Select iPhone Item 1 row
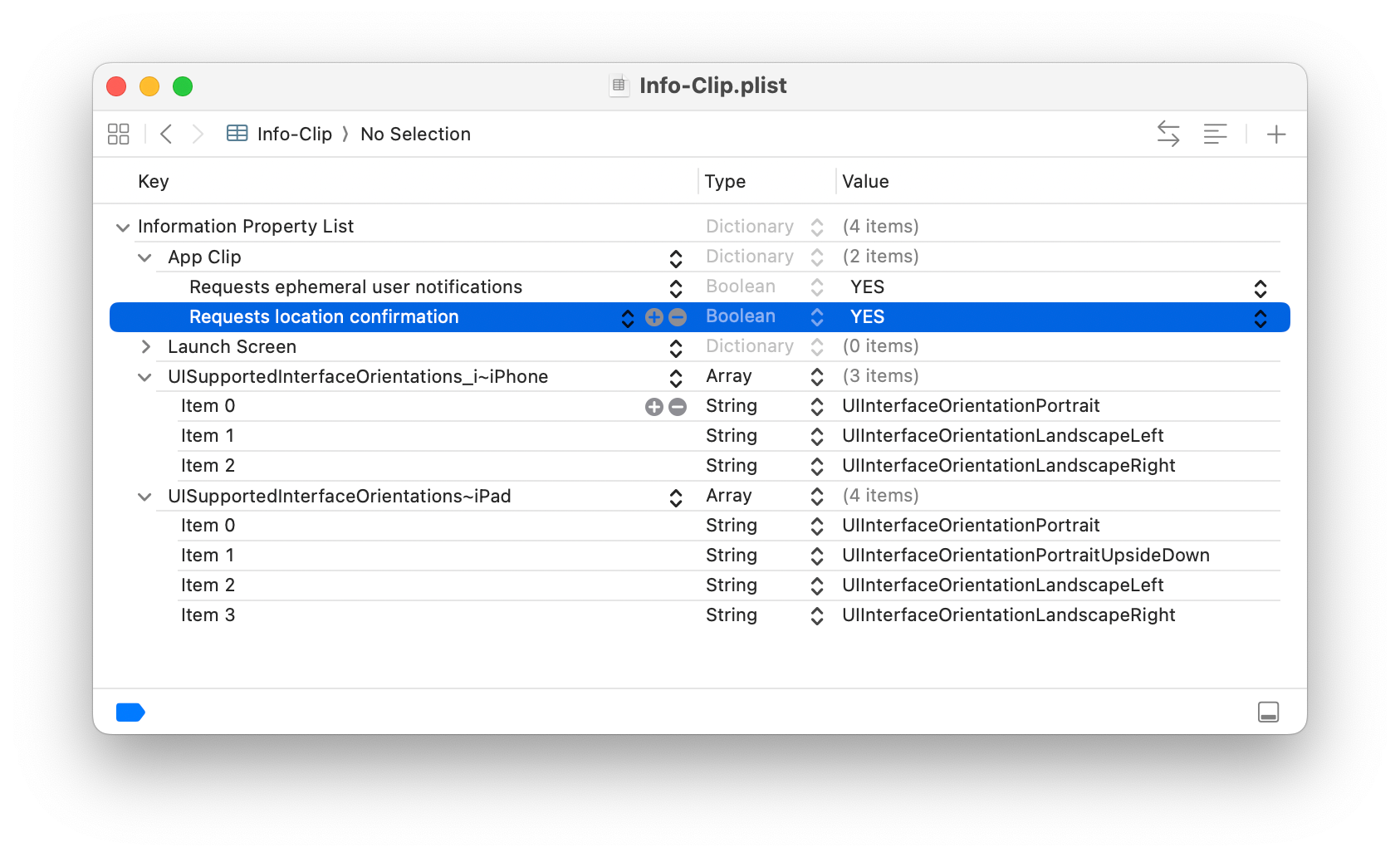The height and width of the screenshot is (857, 1400). (x=699, y=436)
